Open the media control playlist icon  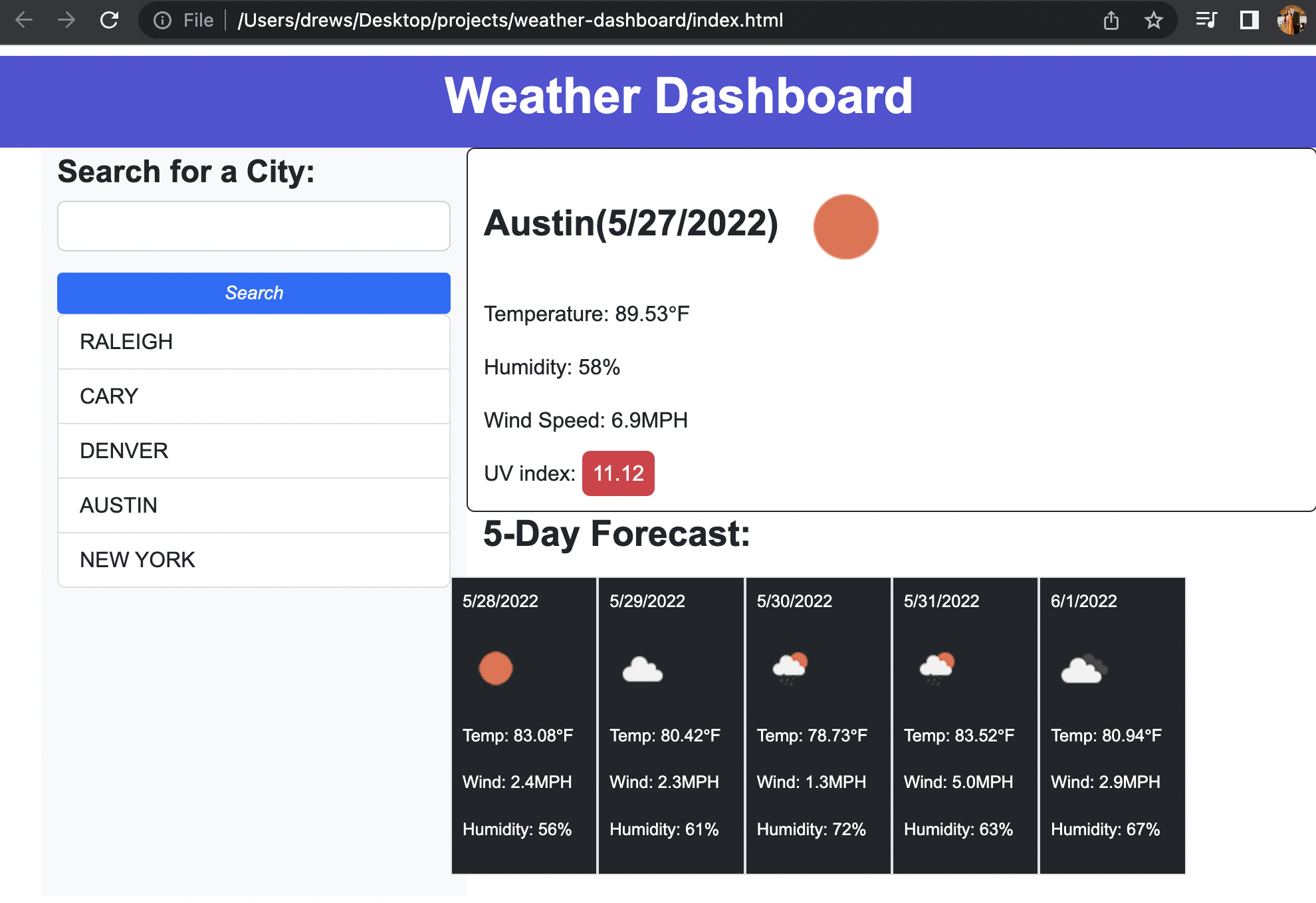1206,20
